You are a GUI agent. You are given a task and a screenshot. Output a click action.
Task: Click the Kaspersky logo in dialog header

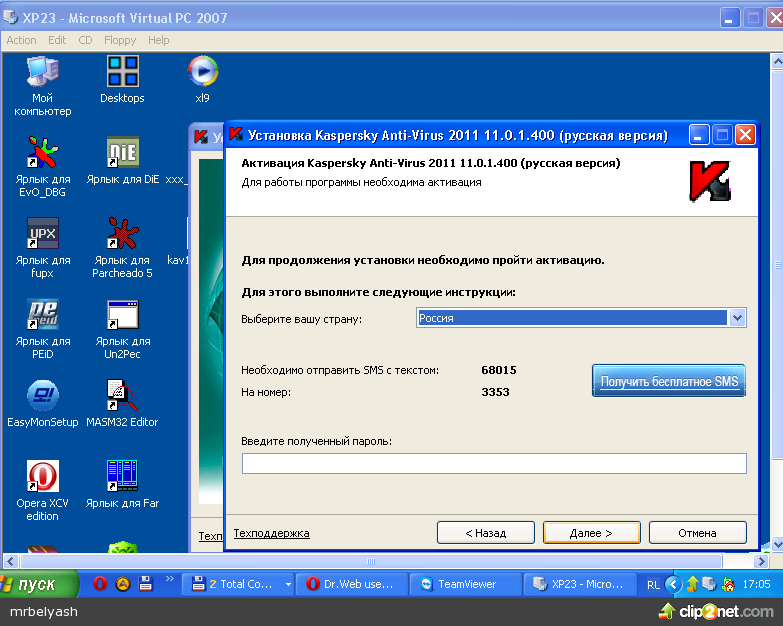point(710,181)
